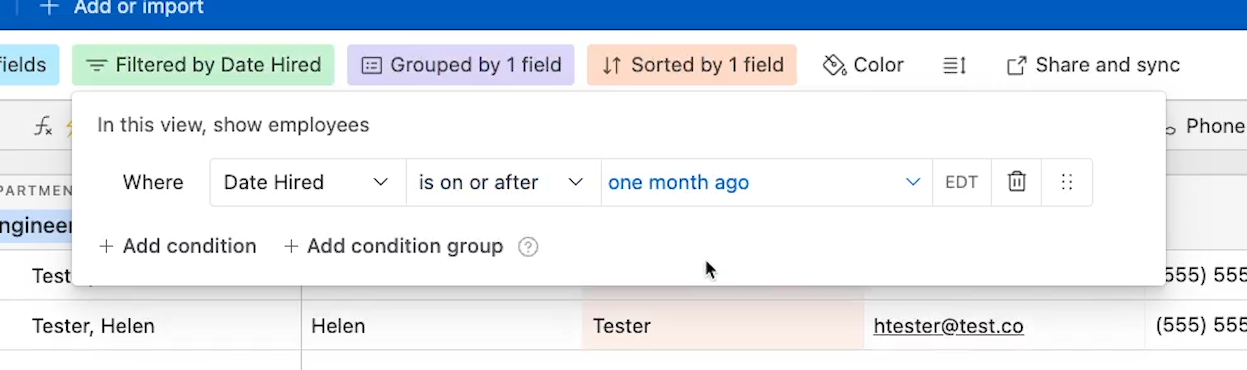Viewport: 1247px width, 370px height.
Task: Click Add condition
Action: (177, 246)
